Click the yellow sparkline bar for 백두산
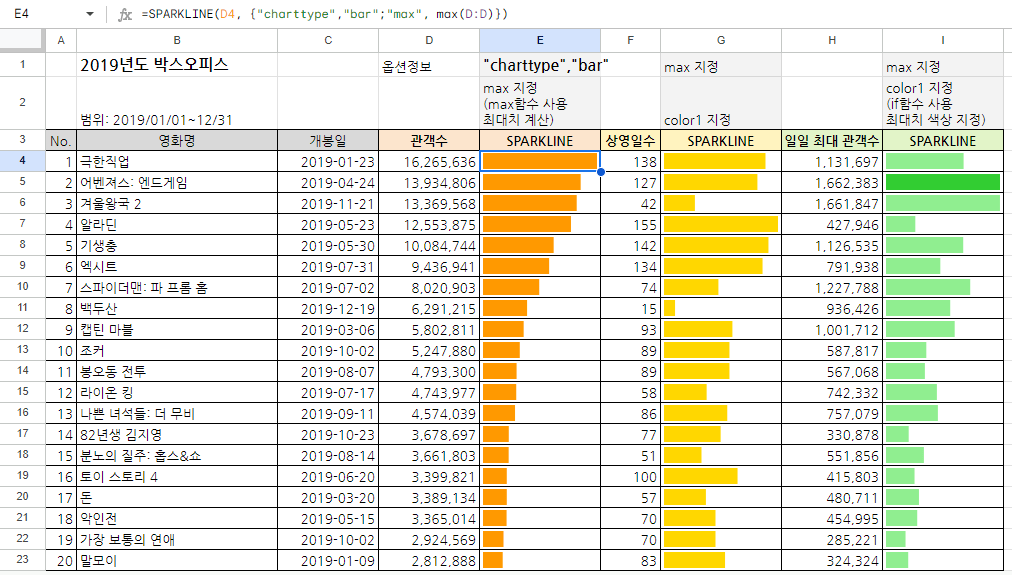This screenshot has width=1012, height=575. click(669, 308)
